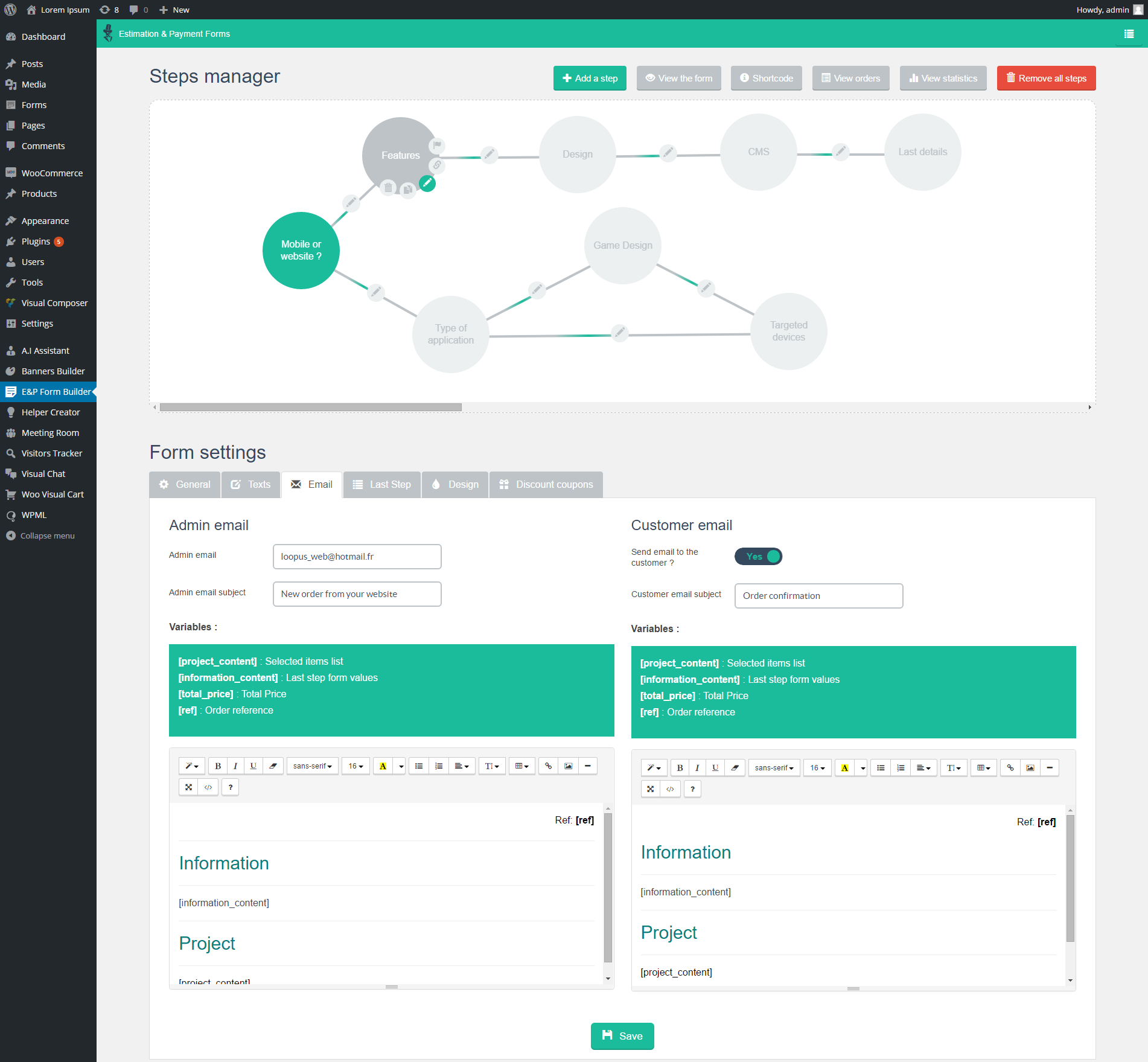Duplicate the Features step with copy icon
1148x1062 pixels.
pos(408,189)
